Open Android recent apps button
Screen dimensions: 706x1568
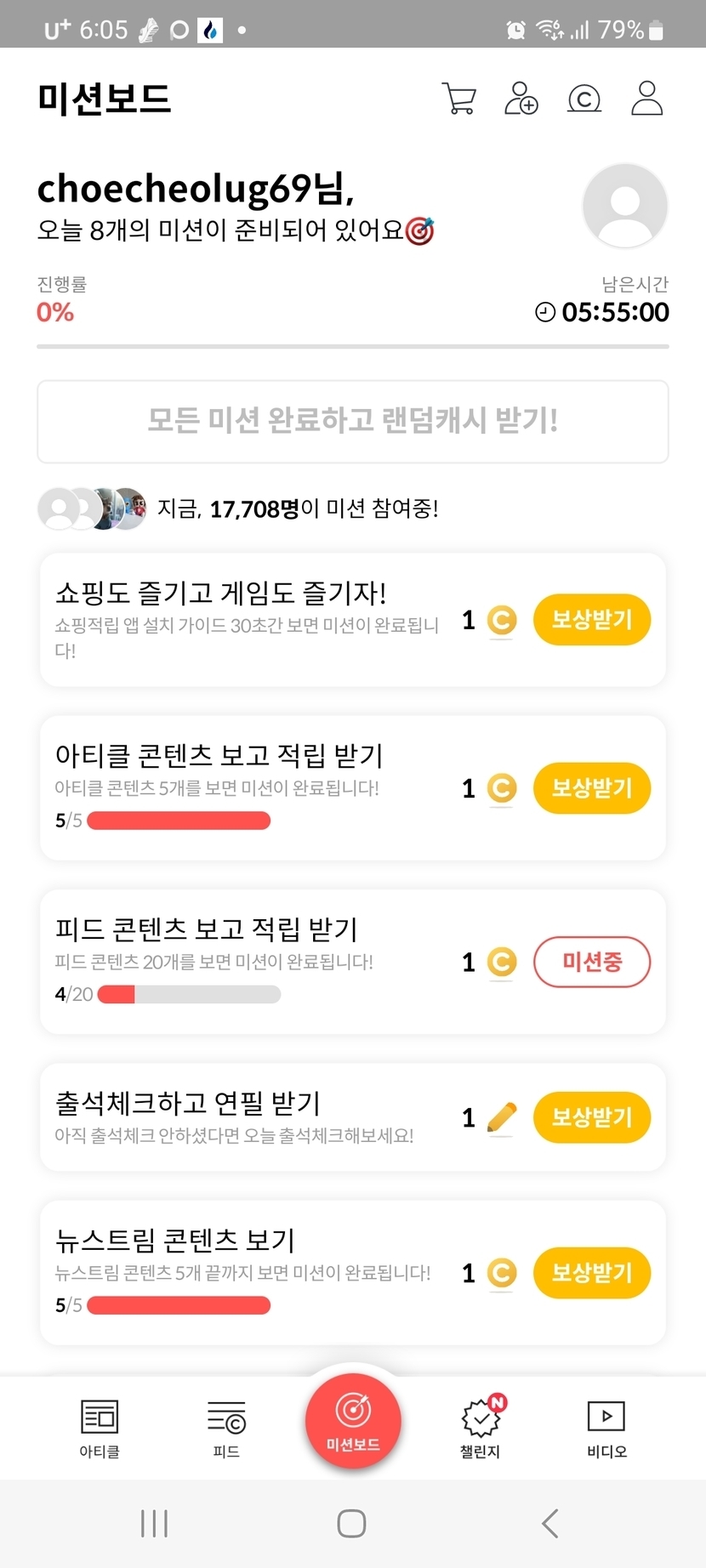click(154, 1523)
